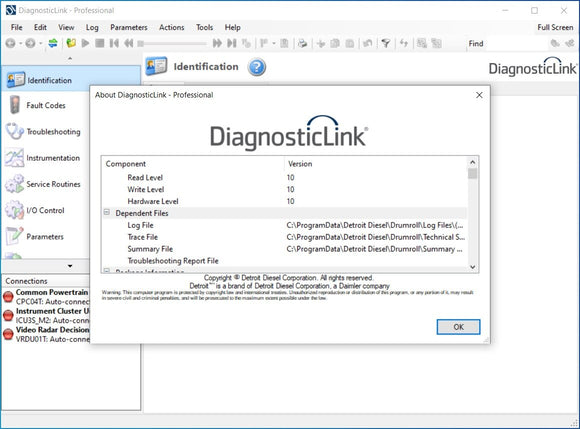Image resolution: width=580 pixels, height=429 pixels.
Task: Click the About list scroll-up arrow
Action: click(x=473, y=162)
